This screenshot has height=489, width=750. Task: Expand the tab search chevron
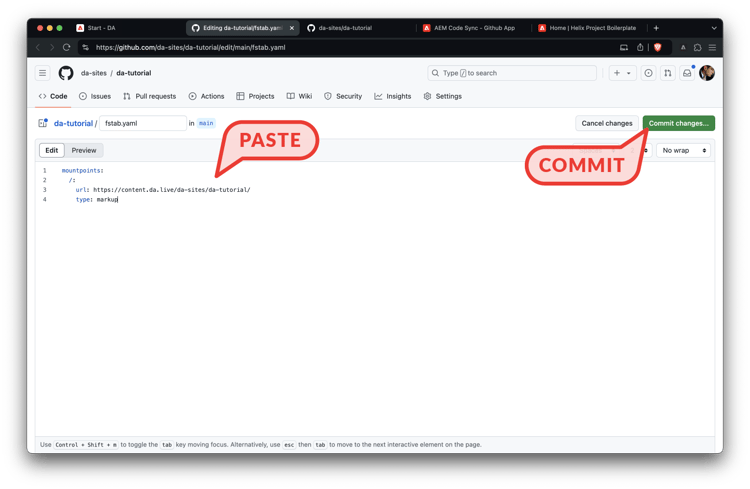(714, 28)
